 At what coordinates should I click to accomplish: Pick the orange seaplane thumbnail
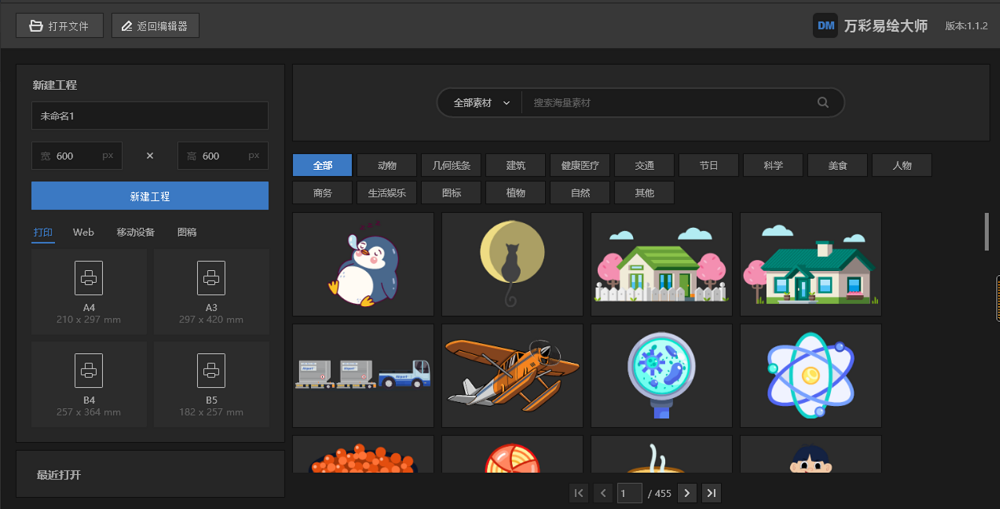(x=512, y=376)
